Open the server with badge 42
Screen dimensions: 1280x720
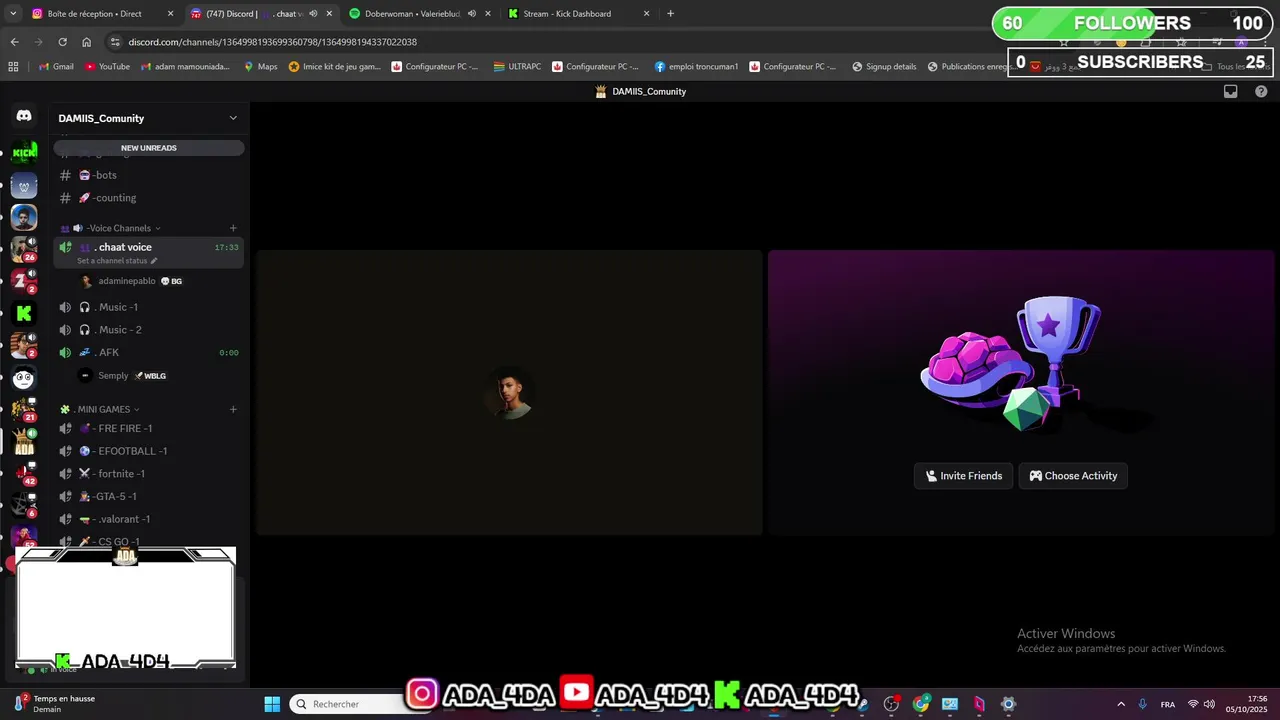coord(24,474)
